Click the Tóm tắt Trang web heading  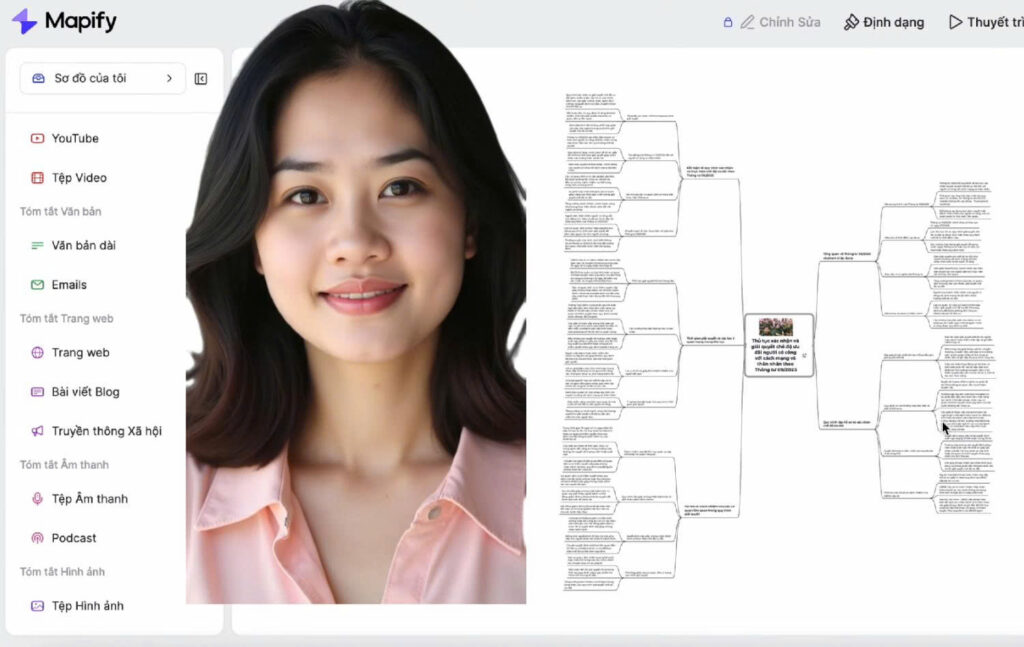pyautogui.click(x=67, y=319)
